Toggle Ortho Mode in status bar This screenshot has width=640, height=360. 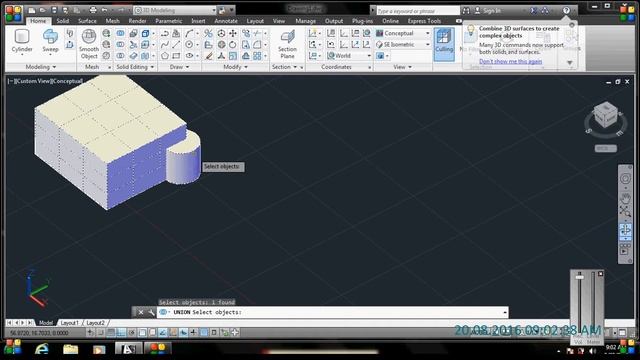[121, 333]
